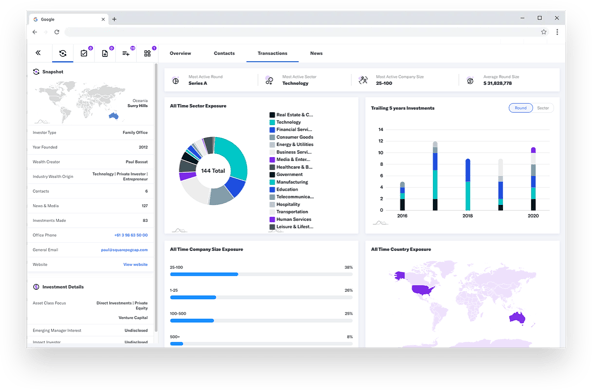Click the Venture Capital asset class value
Viewport: 592px width, 390px height.
133,318
